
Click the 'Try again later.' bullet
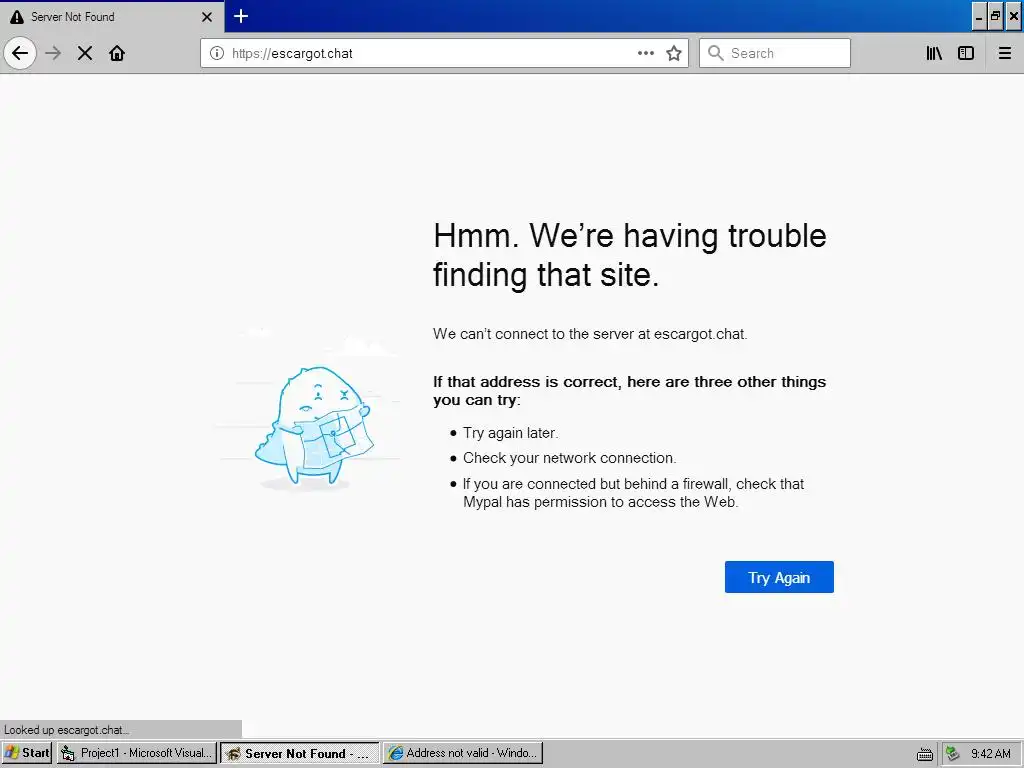pos(510,433)
